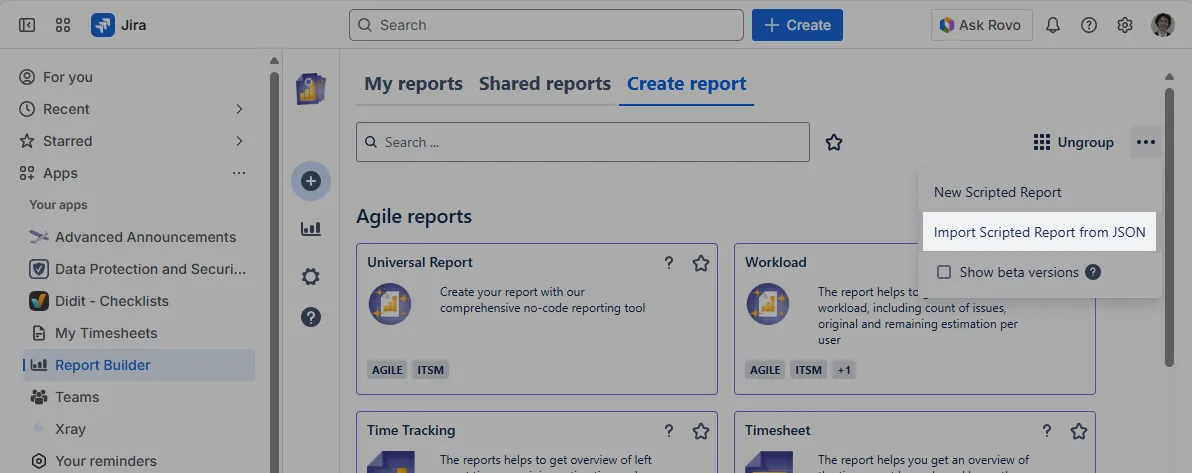The width and height of the screenshot is (1192, 473).
Task: Select New Scripted Report
Action: pyautogui.click(x=997, y=192)
